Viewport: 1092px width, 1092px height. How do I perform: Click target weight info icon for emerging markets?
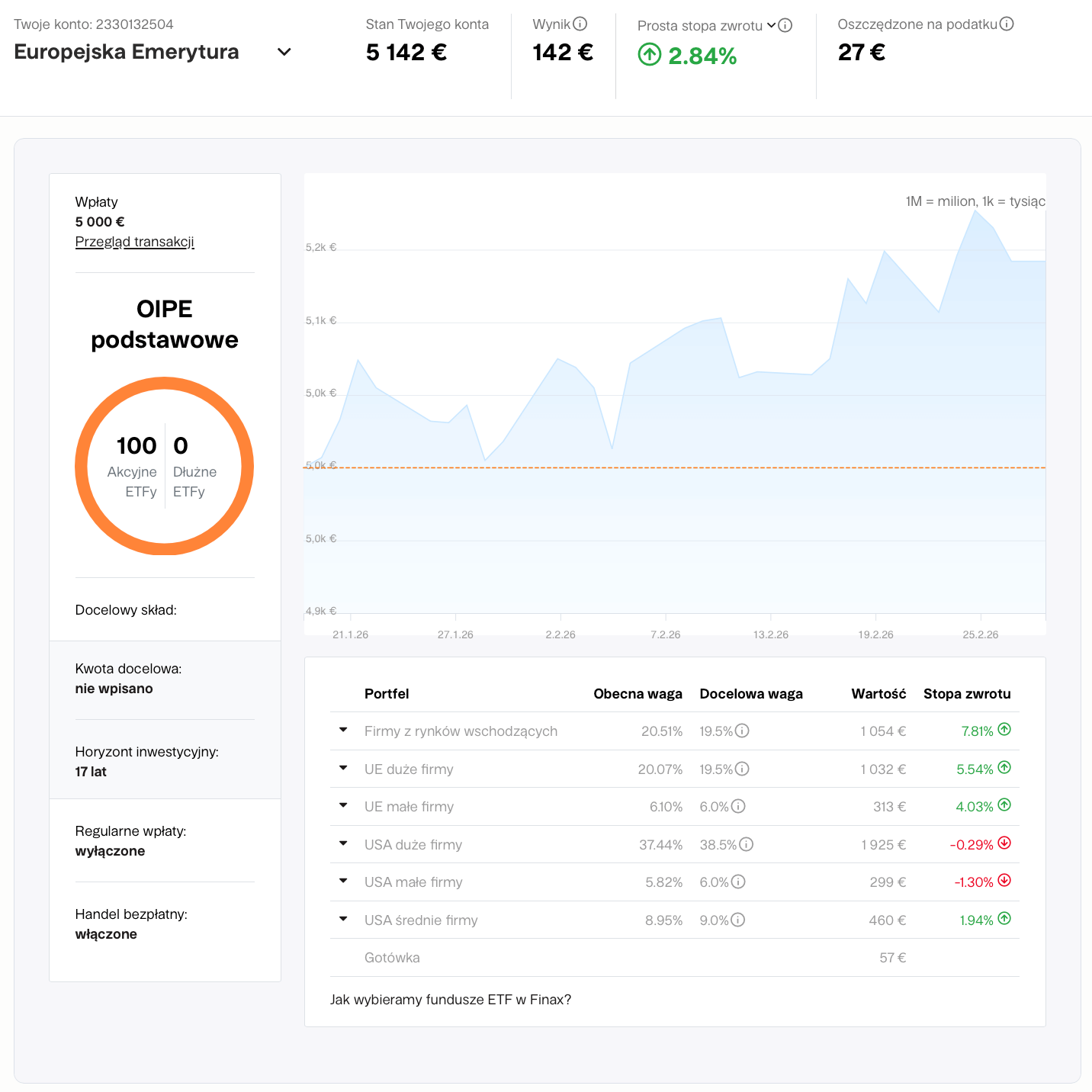tap(742, 731)
